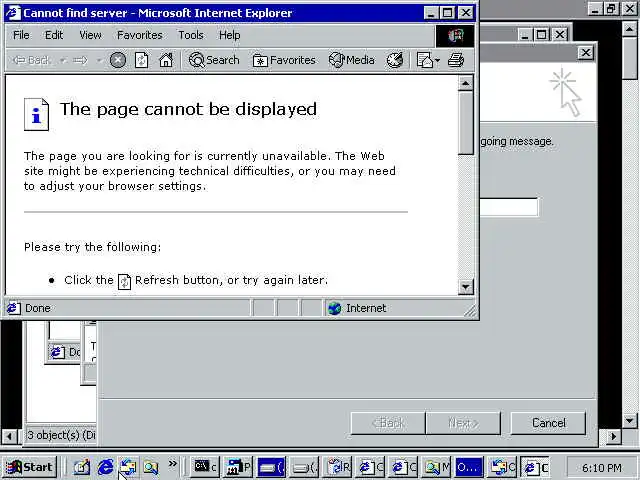
Task: Click the Refresh toolbar icon
Action: [x=141, y=60]
